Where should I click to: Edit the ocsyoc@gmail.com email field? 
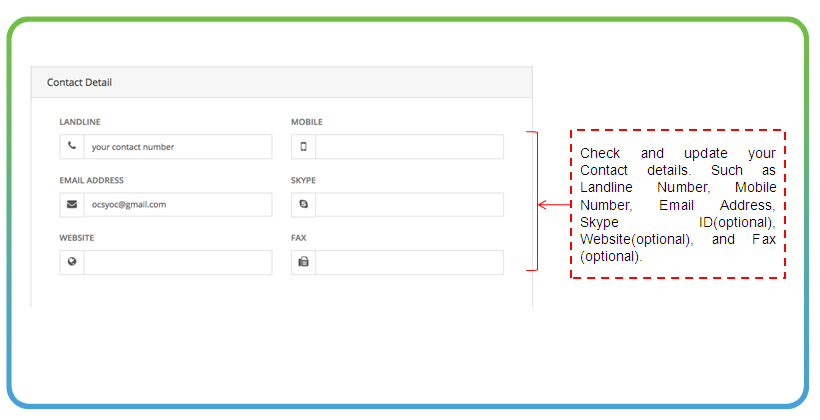pyautogui.click(x=178, y=205)
